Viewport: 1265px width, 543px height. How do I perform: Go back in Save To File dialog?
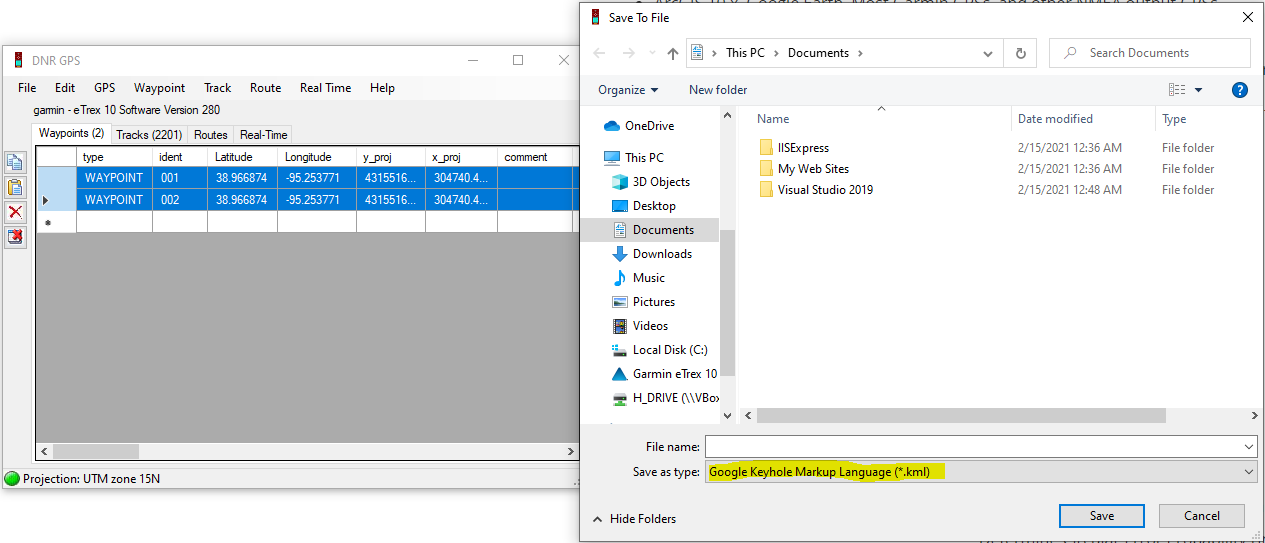pos(600,53)
